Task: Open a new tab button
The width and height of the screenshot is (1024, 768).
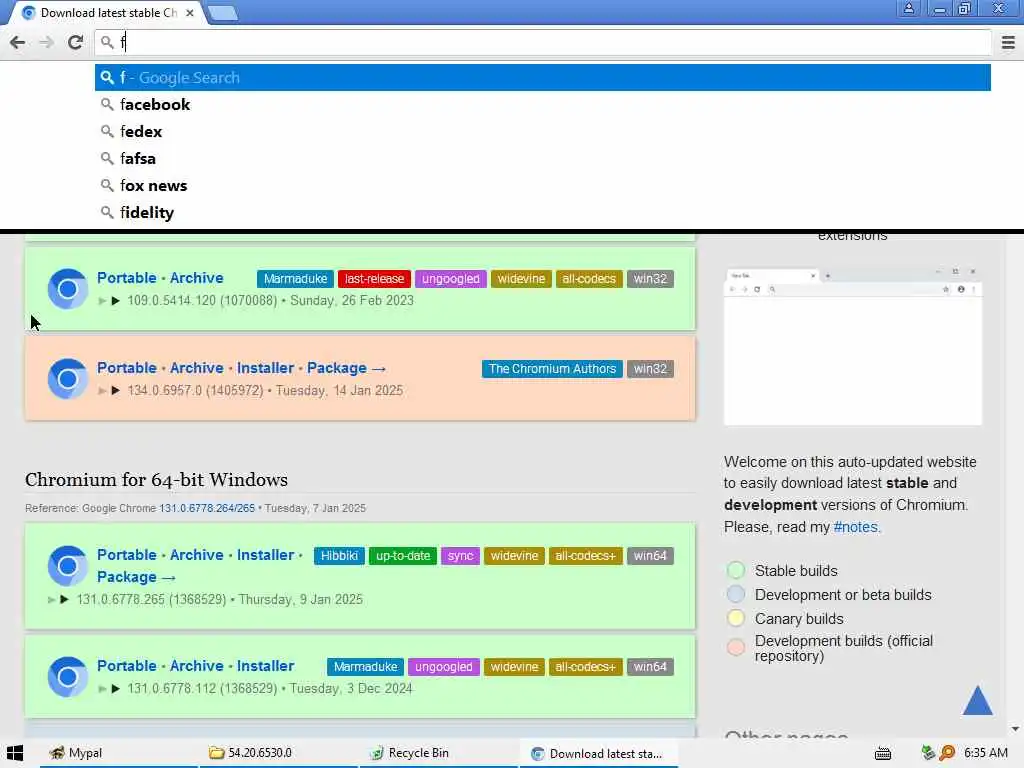Action: tap(223, 13)
